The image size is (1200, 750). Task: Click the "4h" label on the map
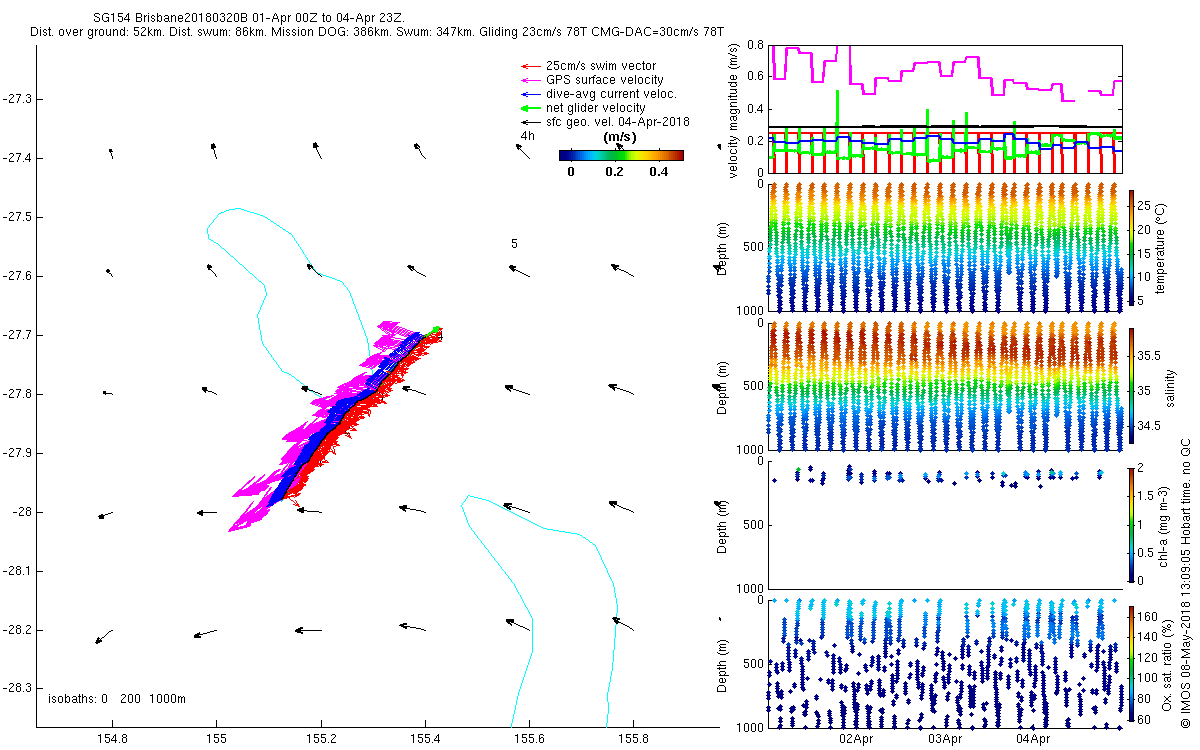[x=528, y=136]
